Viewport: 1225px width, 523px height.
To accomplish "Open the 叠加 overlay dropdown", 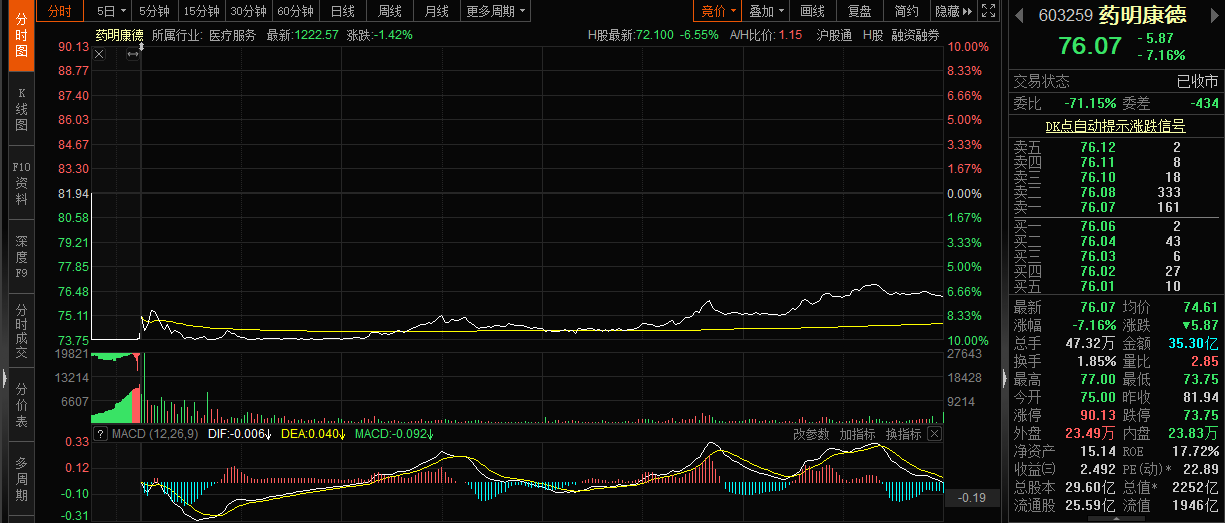I will point(766,12).
